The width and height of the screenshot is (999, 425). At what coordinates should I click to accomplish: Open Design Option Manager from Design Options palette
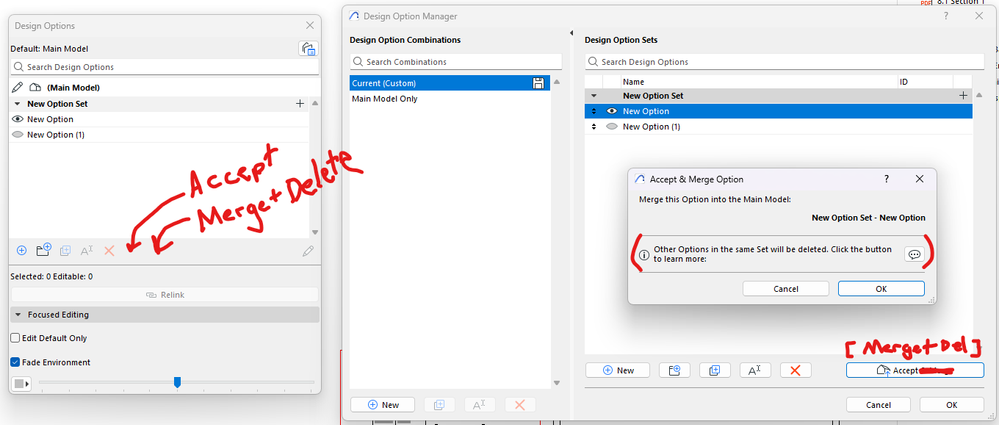click(x=308, y=48)
